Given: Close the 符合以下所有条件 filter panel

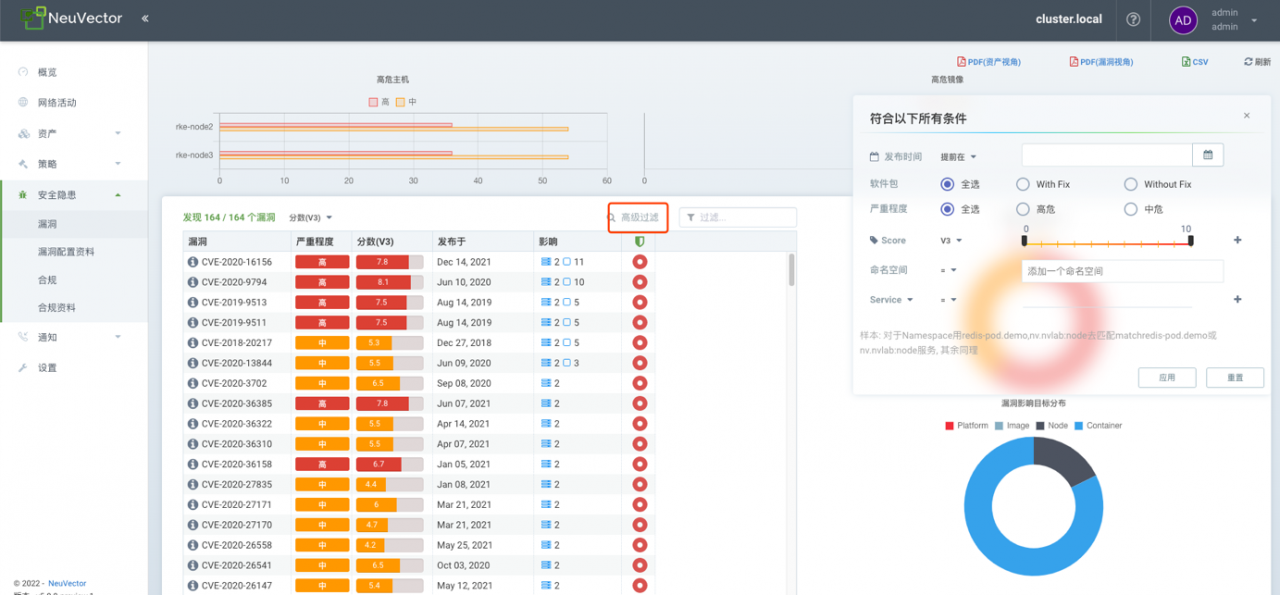Looking at the screenshot, I should pos(1246,116).
